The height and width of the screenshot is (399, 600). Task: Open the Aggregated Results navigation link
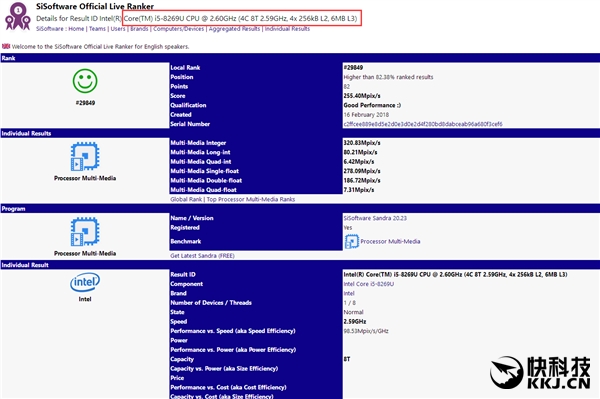(x=234, y=29)
